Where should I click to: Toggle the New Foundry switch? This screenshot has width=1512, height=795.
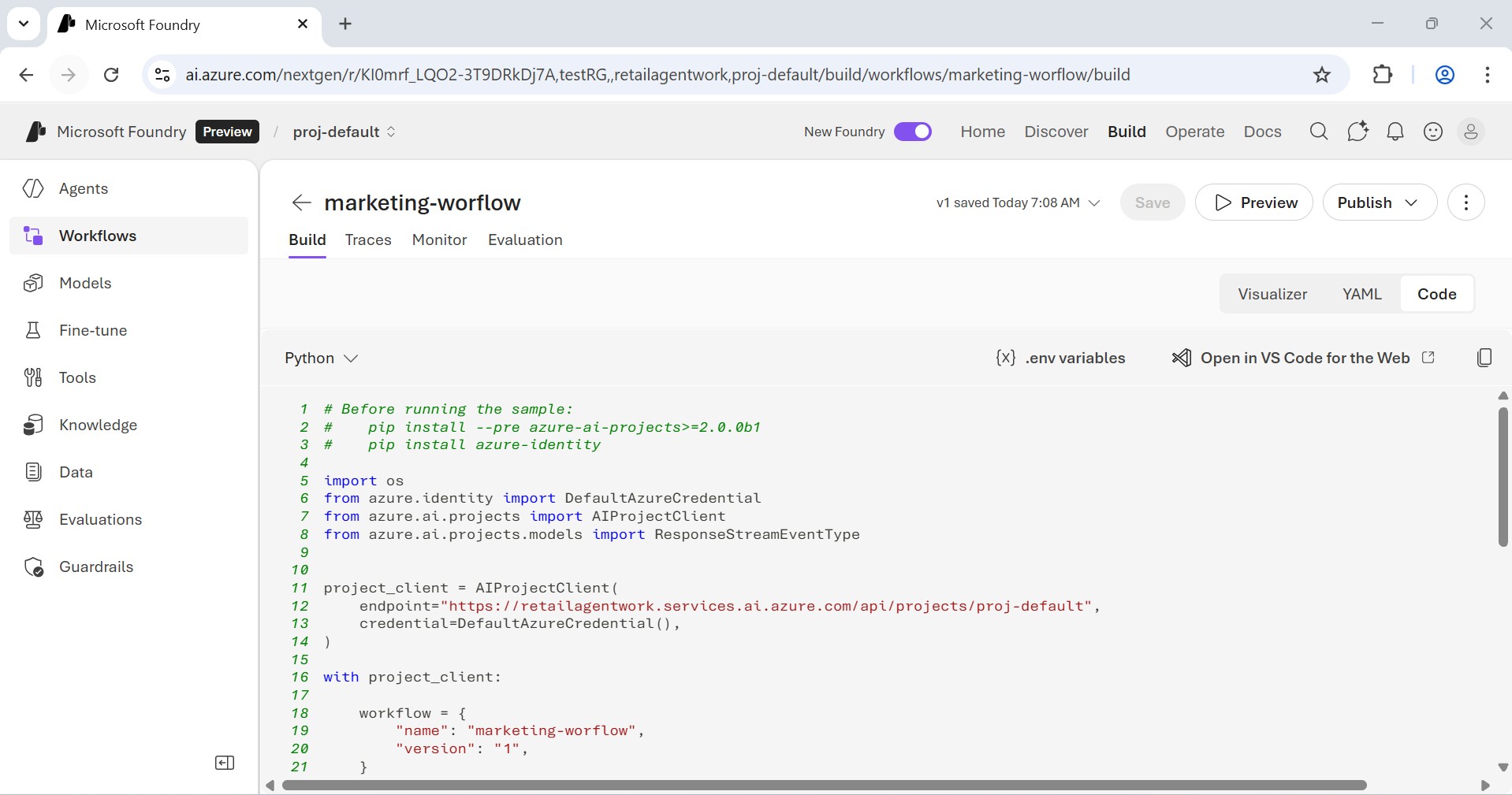tap(912, 132)
